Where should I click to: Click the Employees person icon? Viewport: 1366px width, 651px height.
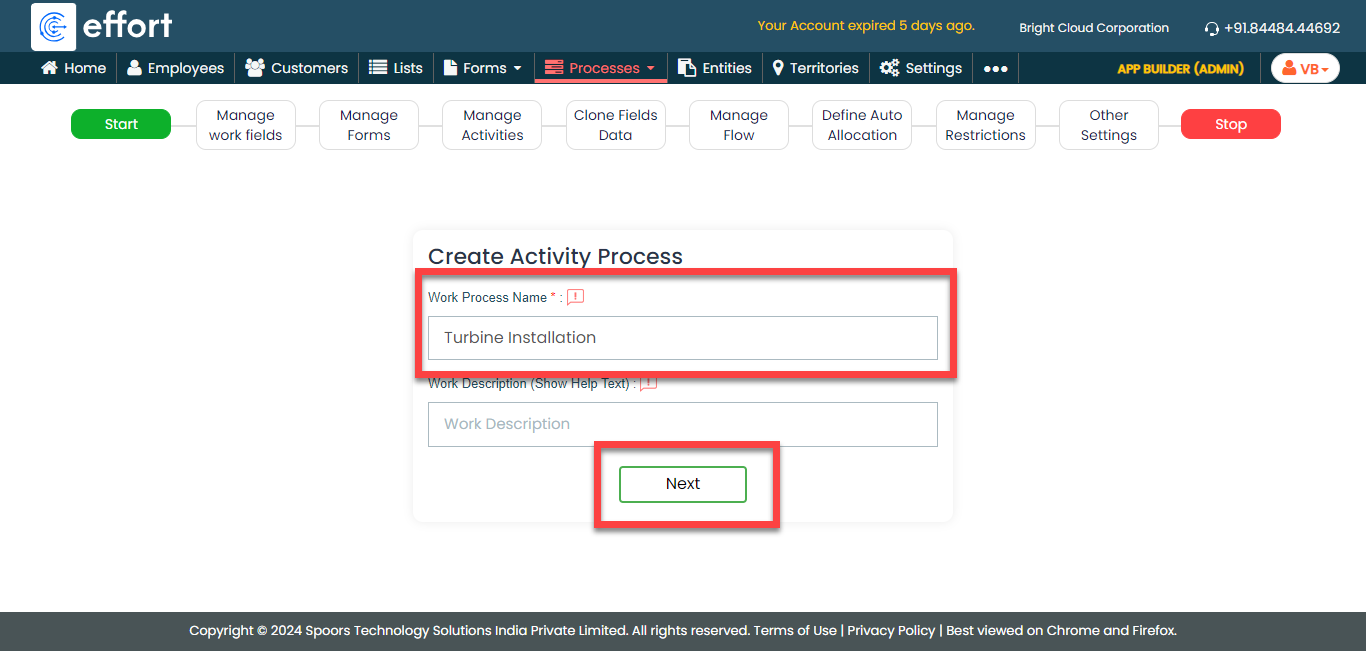point(135,68)
